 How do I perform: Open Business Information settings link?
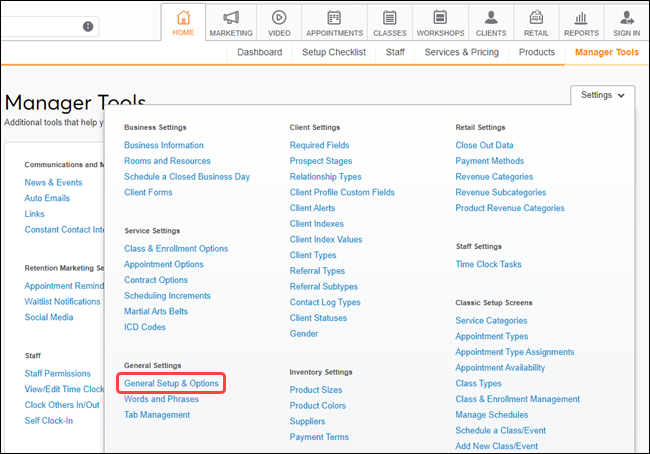[x=163, y=145]
